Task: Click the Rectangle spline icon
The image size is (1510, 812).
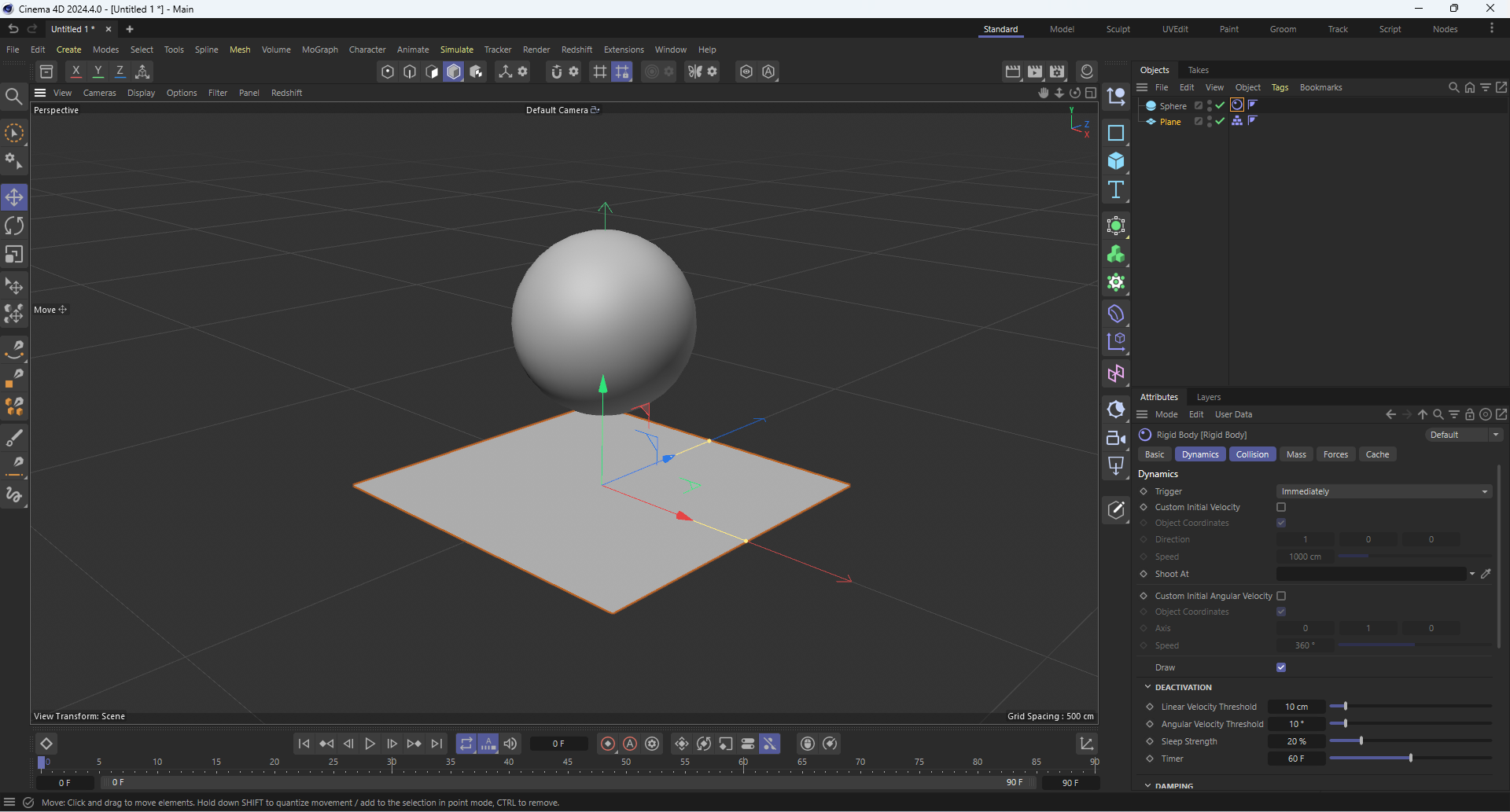Action: (x=1116, y=133)
